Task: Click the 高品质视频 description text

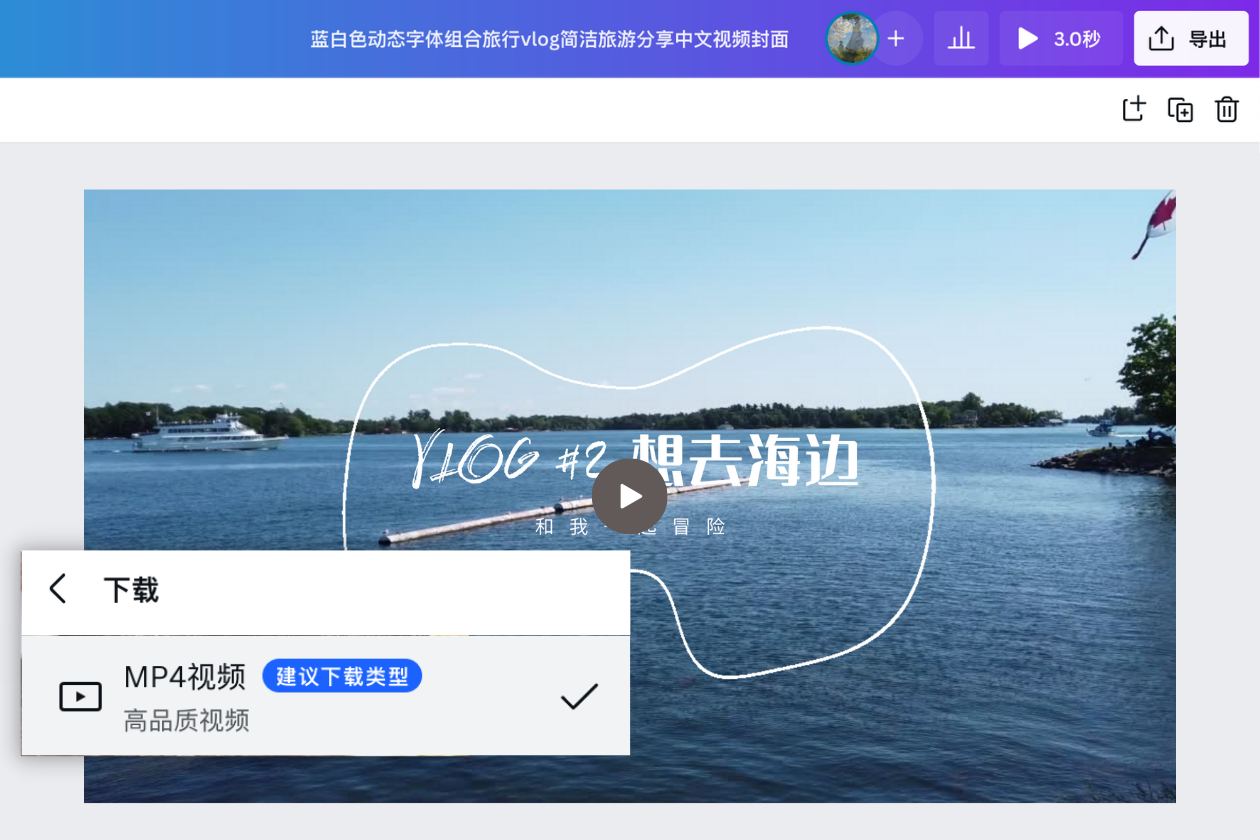Action: click(x=186, y=720)
